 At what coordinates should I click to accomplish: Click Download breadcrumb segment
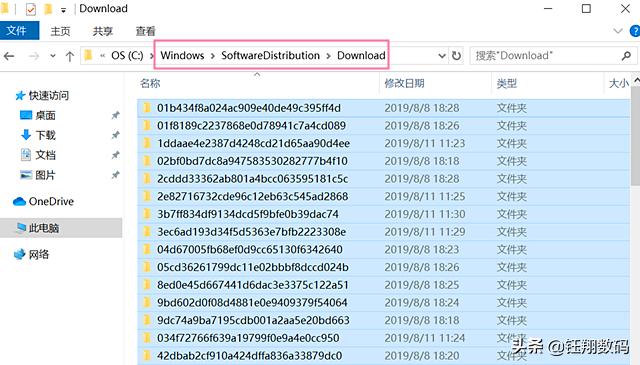361,56
